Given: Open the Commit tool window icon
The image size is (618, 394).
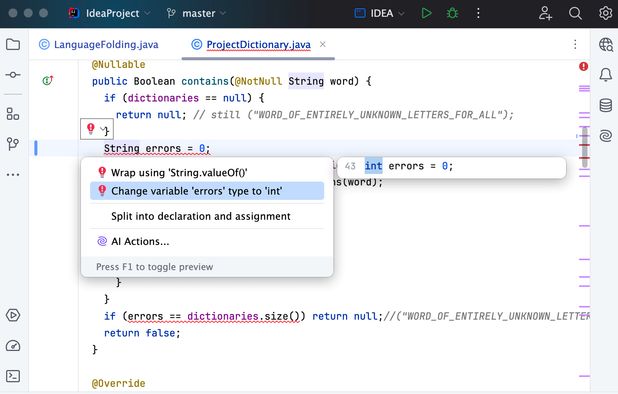Looking at the screenshot, I should 13,74.
